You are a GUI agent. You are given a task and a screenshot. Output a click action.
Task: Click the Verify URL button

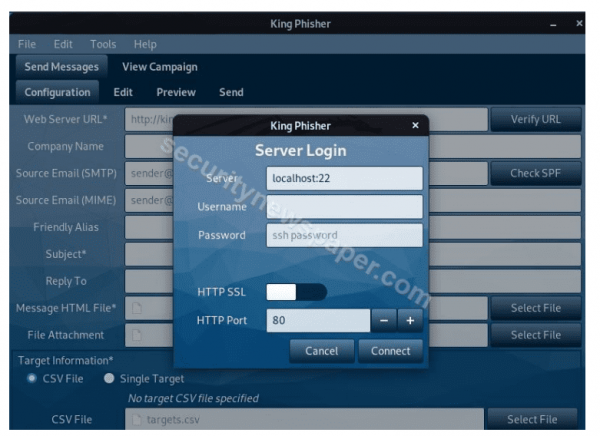click(x=535, y=119)
